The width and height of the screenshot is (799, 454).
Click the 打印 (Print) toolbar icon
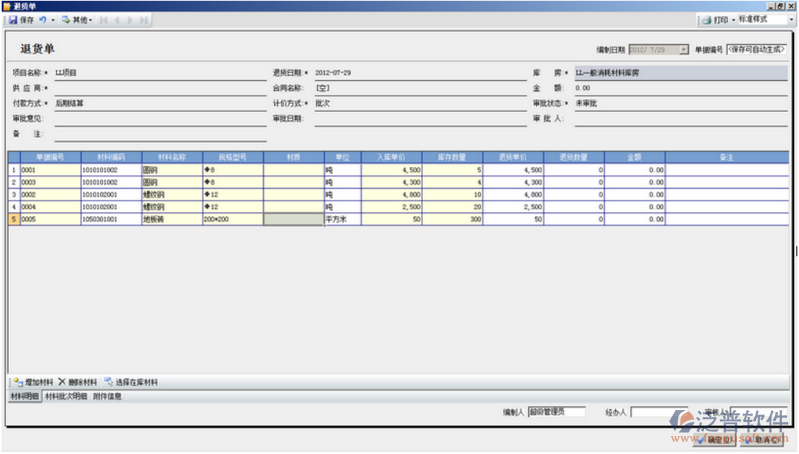click(x=713, y=20)
